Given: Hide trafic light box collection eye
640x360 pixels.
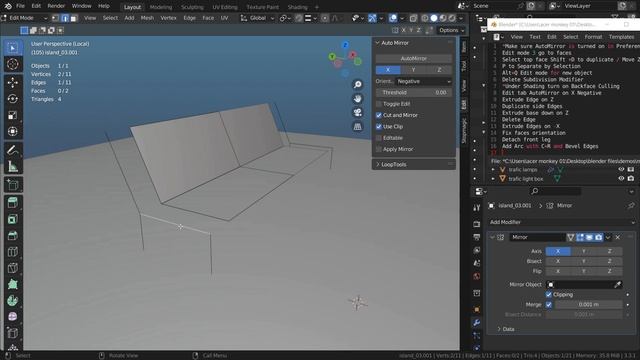Looking at the screenshot, I should click(x=621, y=178).
